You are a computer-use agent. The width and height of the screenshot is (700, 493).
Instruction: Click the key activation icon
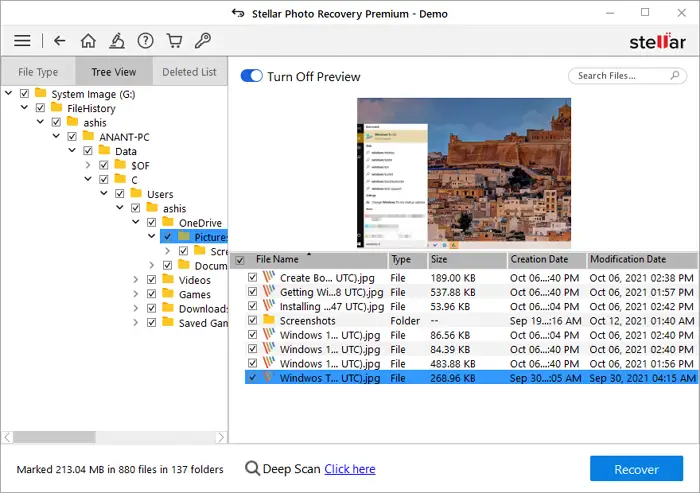(203, 41)
